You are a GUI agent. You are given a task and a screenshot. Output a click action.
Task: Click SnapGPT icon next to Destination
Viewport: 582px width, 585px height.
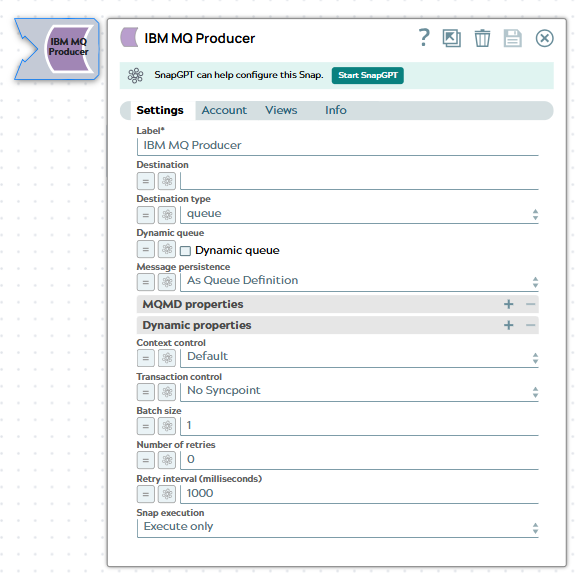[167, 181]
